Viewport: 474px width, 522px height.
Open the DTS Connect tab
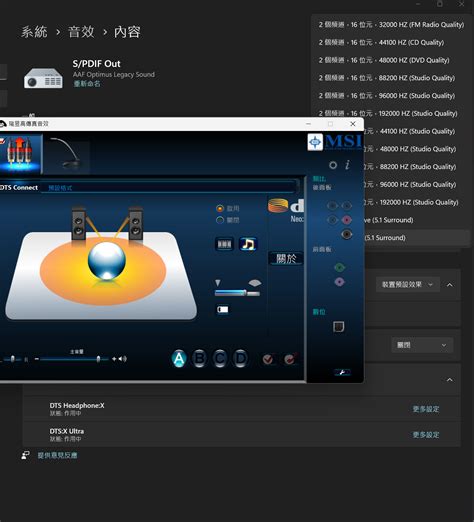coord(19,188)
